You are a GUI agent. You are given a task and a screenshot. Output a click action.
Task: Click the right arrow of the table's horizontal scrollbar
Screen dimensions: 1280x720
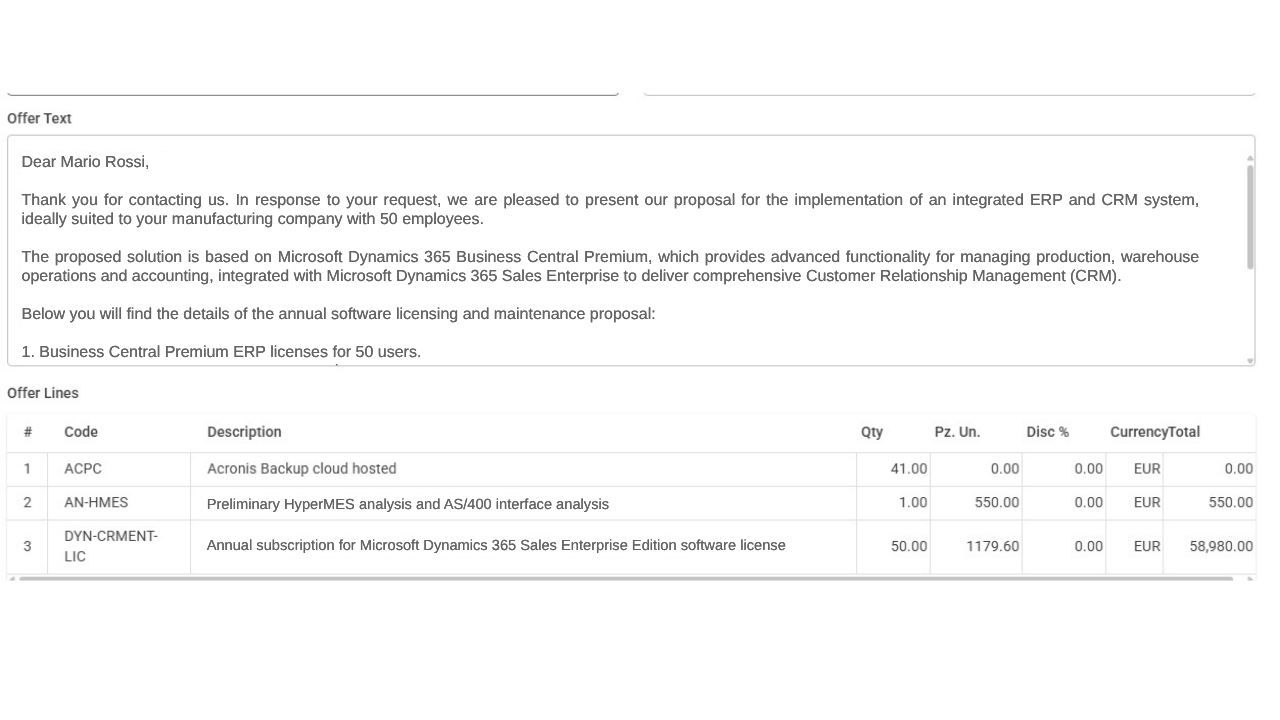1251,579
